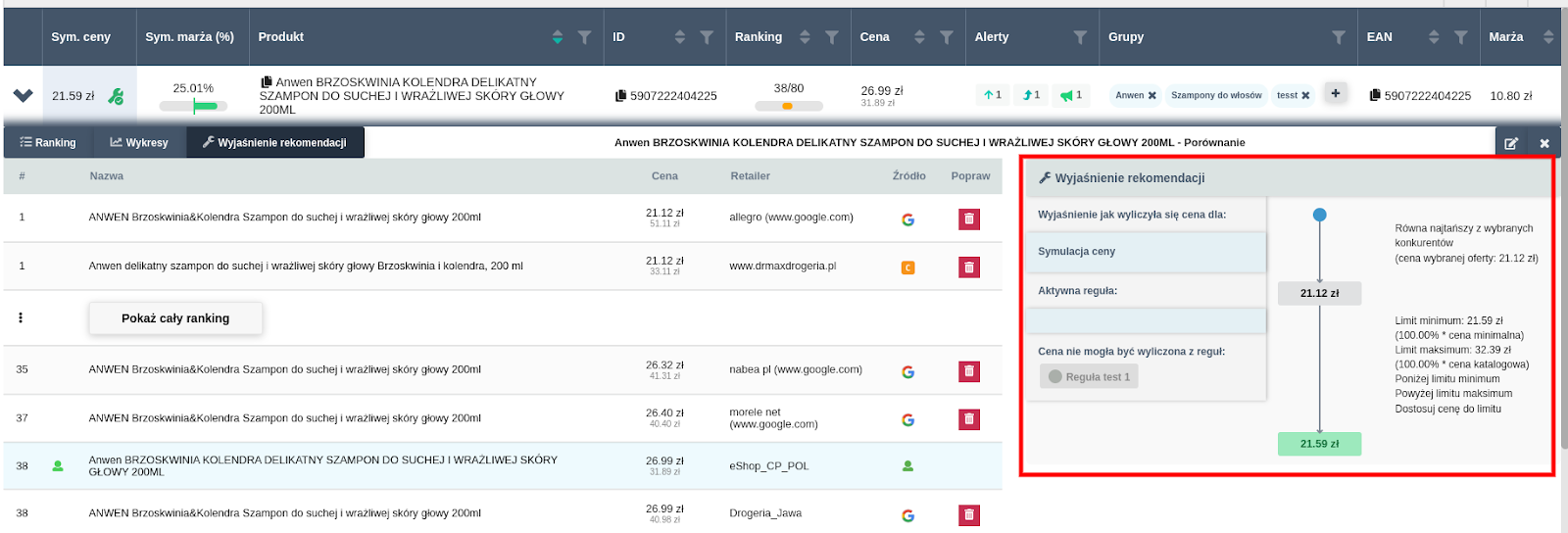Delete the Drogeria_Jawa offer row
The image size is (1568, 533).
click(969, 514)
